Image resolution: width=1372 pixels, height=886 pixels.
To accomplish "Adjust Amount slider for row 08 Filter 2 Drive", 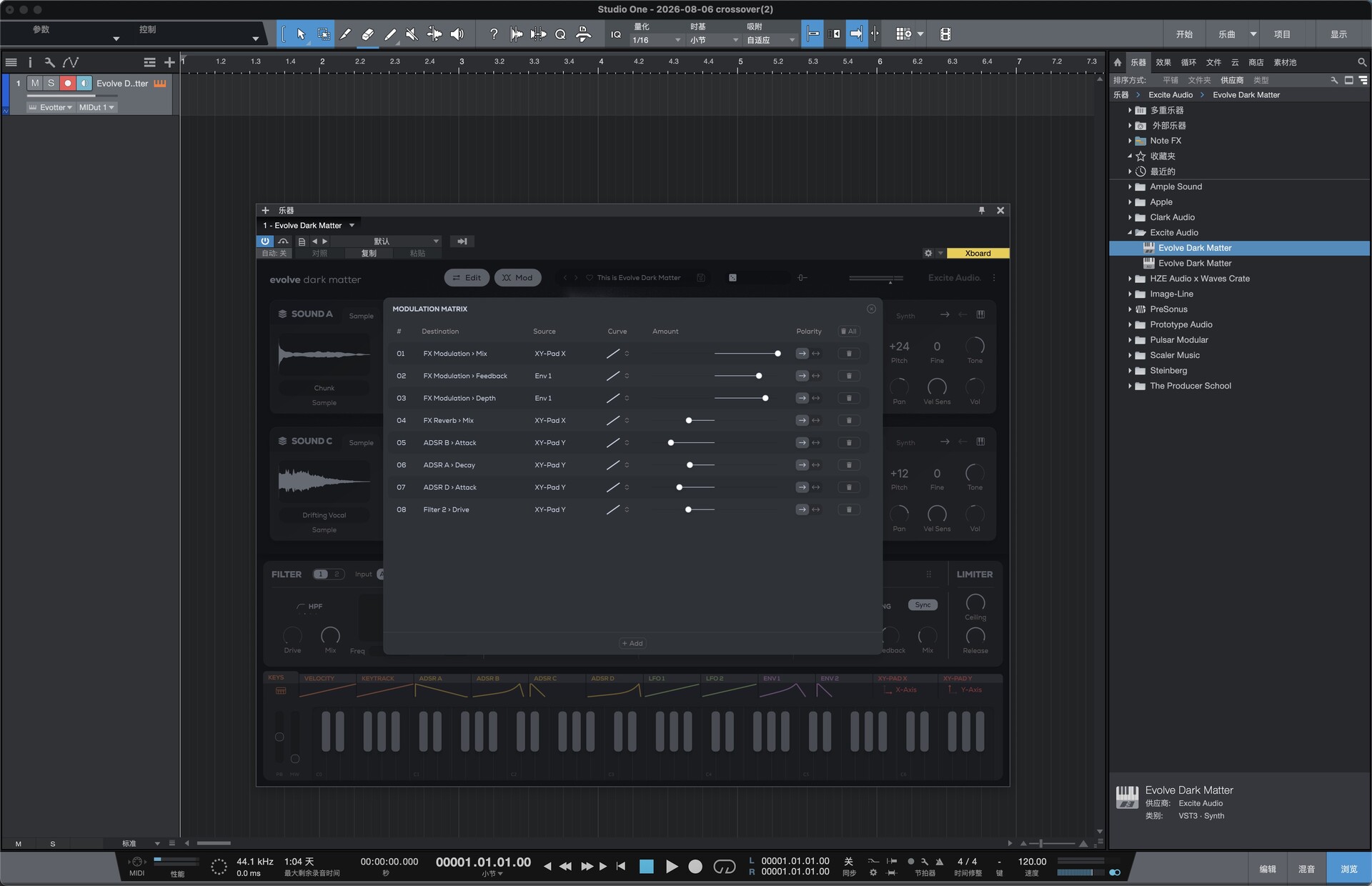I will [x=688, y=510].
